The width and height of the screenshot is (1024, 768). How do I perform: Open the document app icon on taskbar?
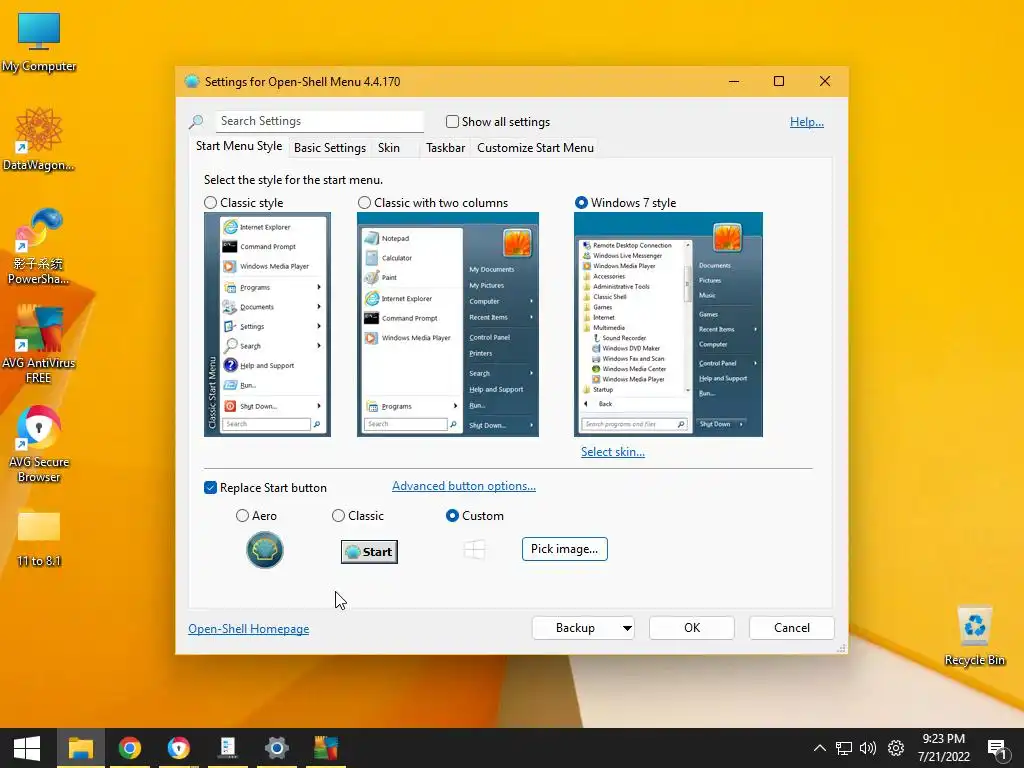[227, 748]
